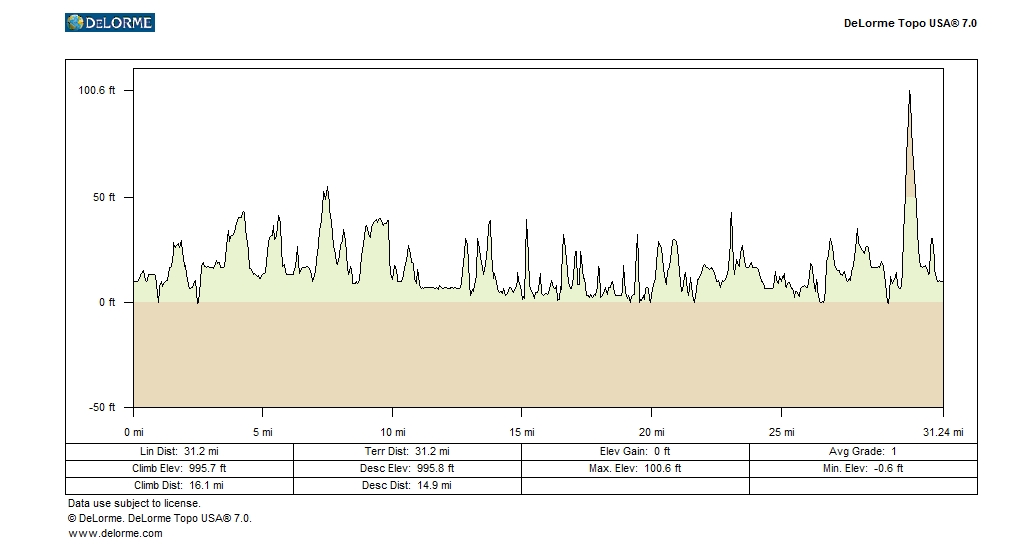Image resolution: width=1034 pixels, height=554 pixels.
Task: Open the www.delorme.com link
Action: point(115,534)
